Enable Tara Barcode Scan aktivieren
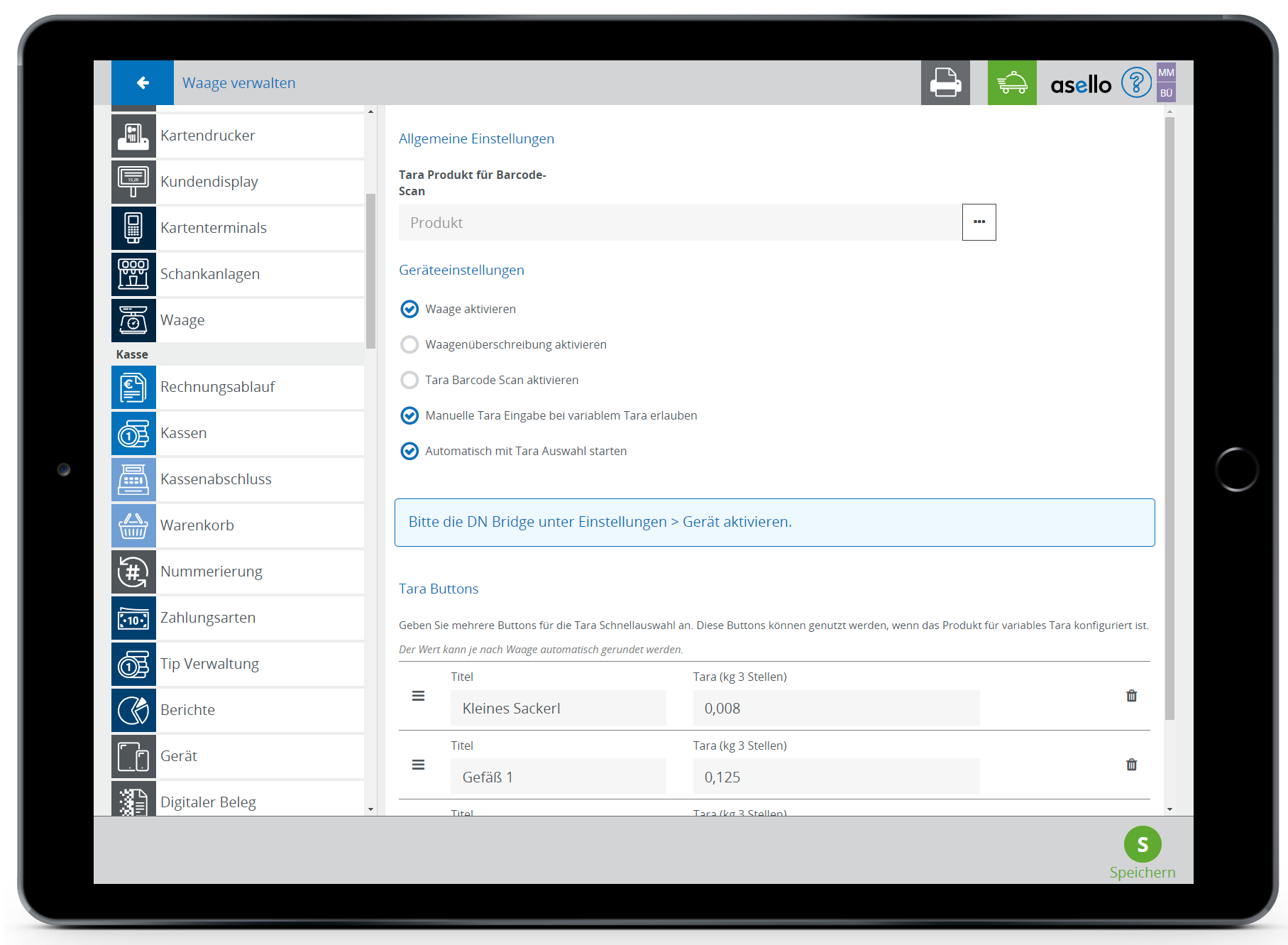 point(409,380)
